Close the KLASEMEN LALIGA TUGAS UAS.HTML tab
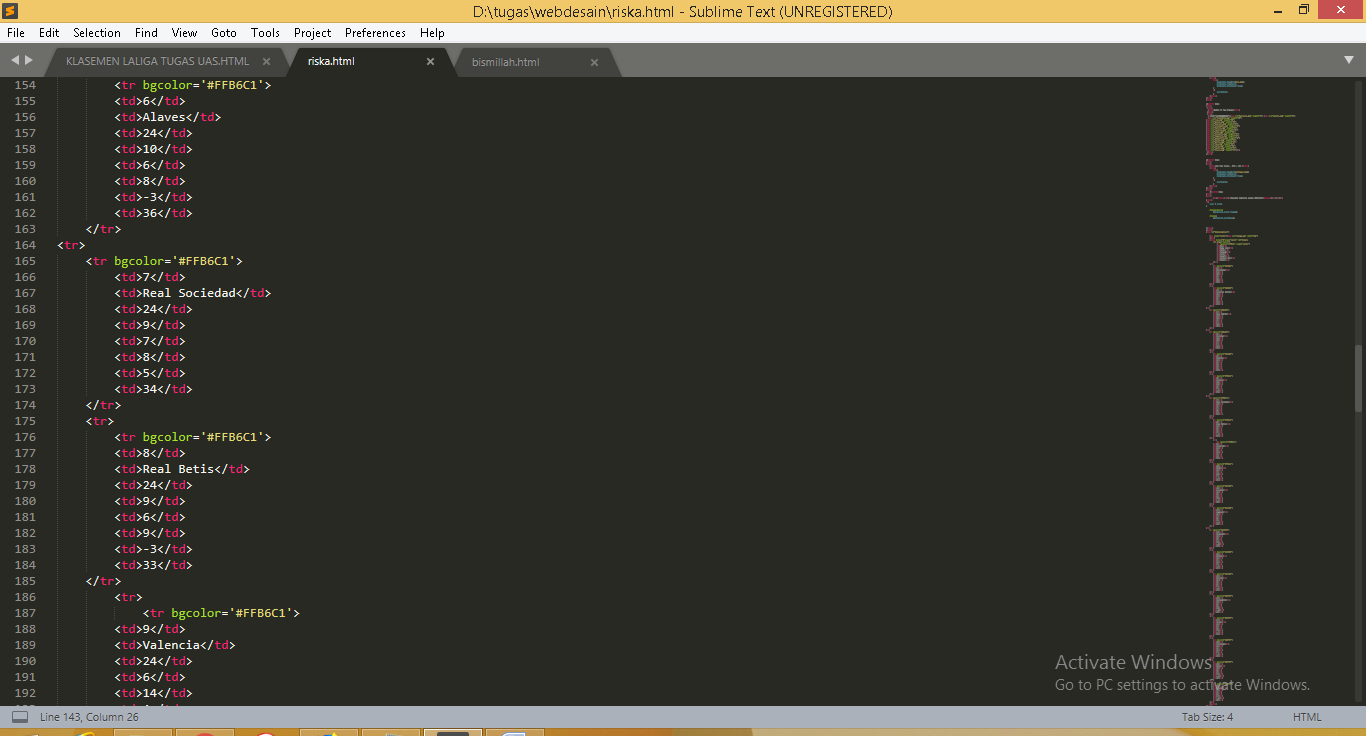 266,62
